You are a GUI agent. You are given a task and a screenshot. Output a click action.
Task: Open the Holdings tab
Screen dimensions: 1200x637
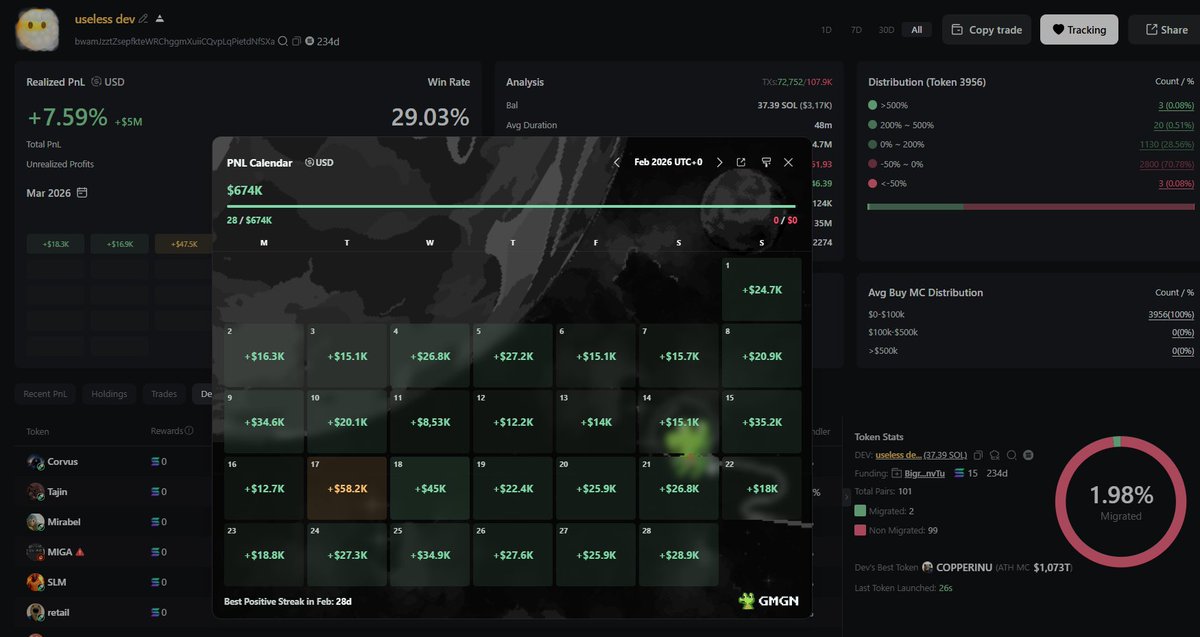pos(110,394)
